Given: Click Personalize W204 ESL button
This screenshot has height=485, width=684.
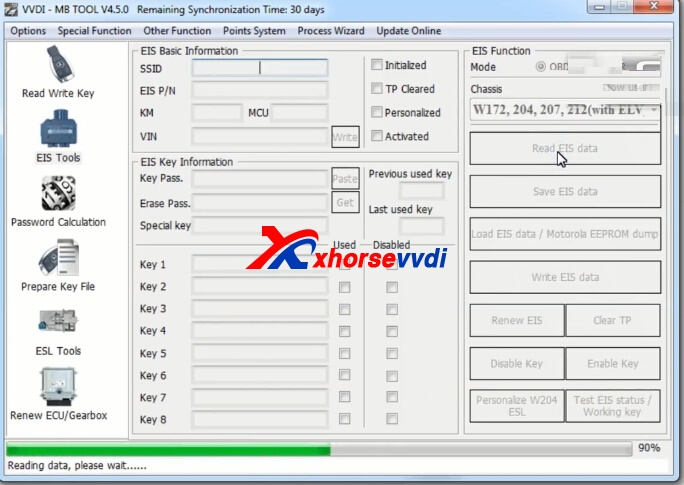Looking at the screenshot, I should [517, 406].
